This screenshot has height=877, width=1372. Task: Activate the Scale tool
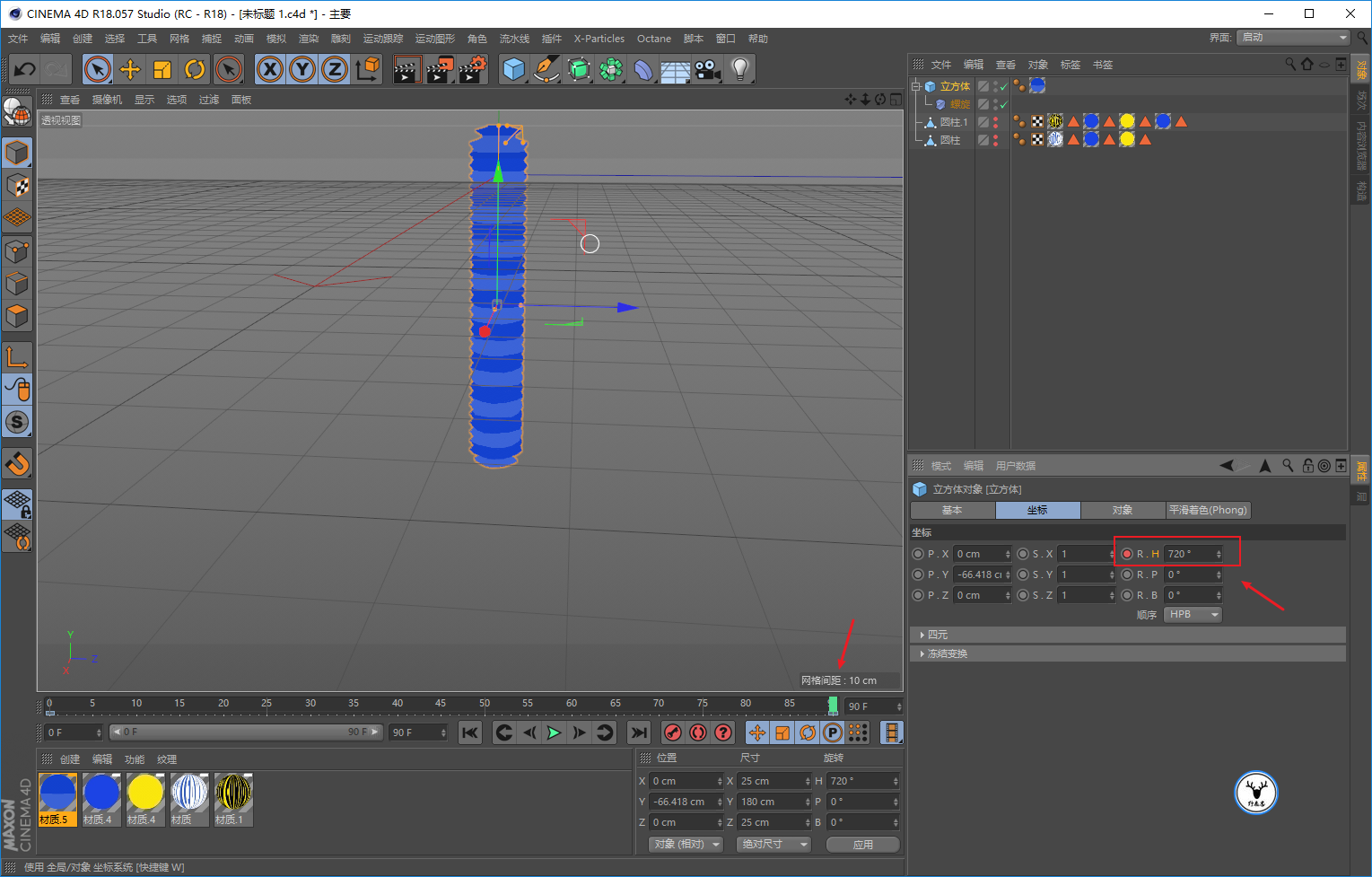(x=162, y=69)
